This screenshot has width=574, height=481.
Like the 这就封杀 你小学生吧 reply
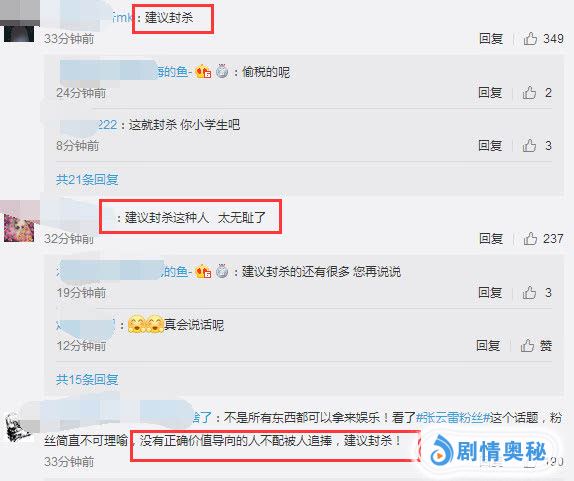pyautogui.click(x=529, y=146)
